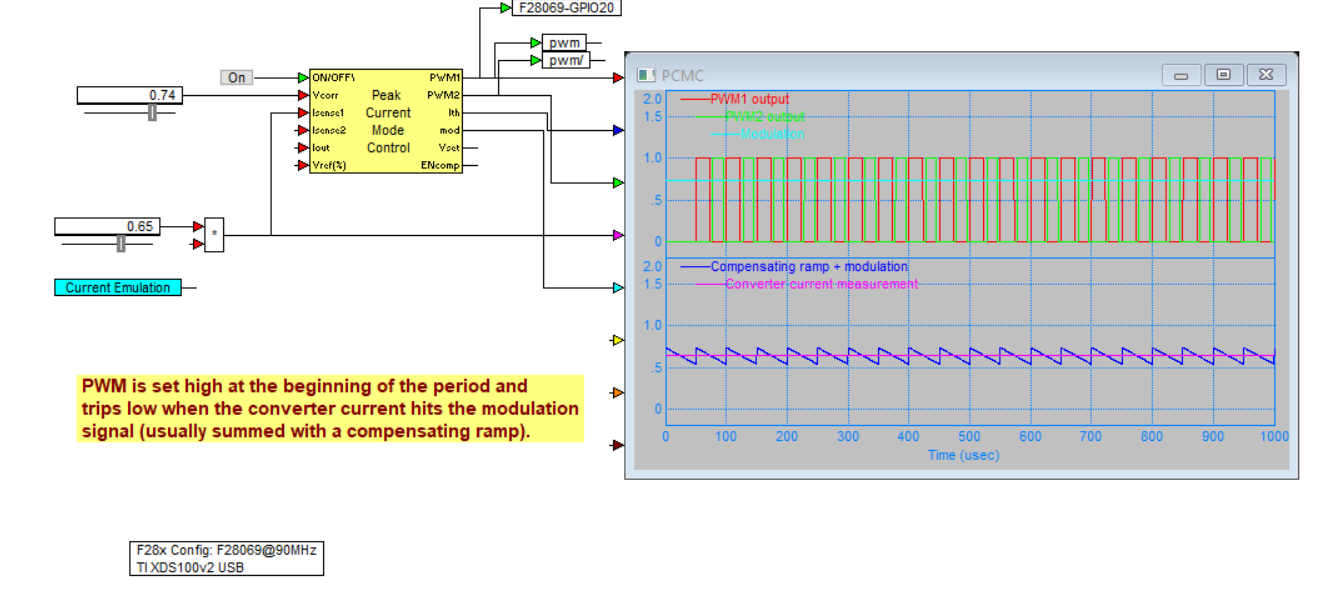This screenshot has height=605, width=1333.
Task: Click the lower input arrow of the multiply block
Action: 198,243
